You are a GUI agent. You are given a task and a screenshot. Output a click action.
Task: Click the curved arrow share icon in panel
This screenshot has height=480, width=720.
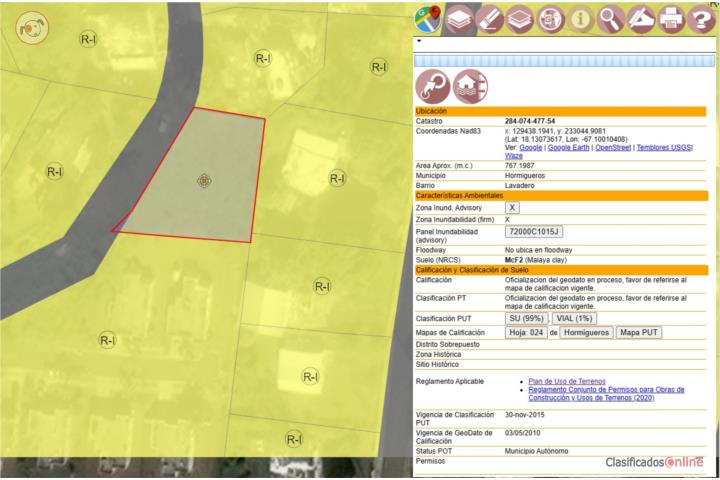click(x=433, y=86)
